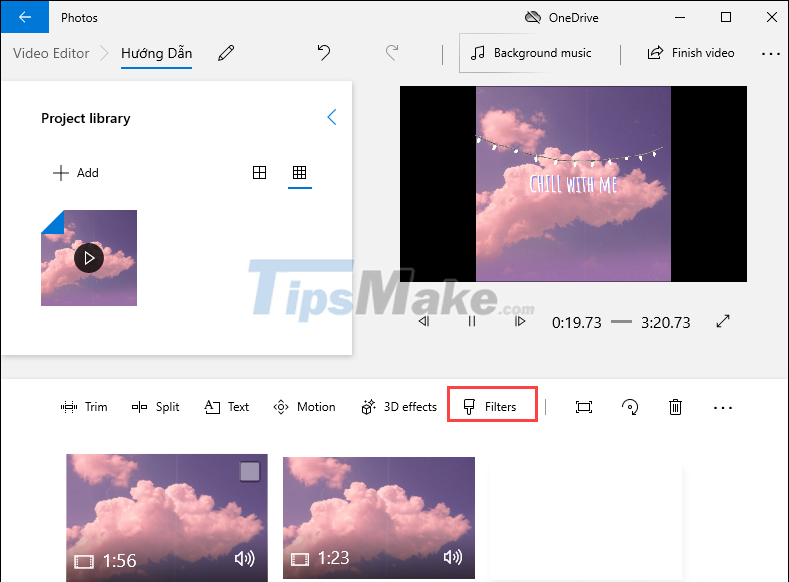Enter full-screen preview mode
The height and width of the screenshot is (582, 789).
tap(723, 321)
